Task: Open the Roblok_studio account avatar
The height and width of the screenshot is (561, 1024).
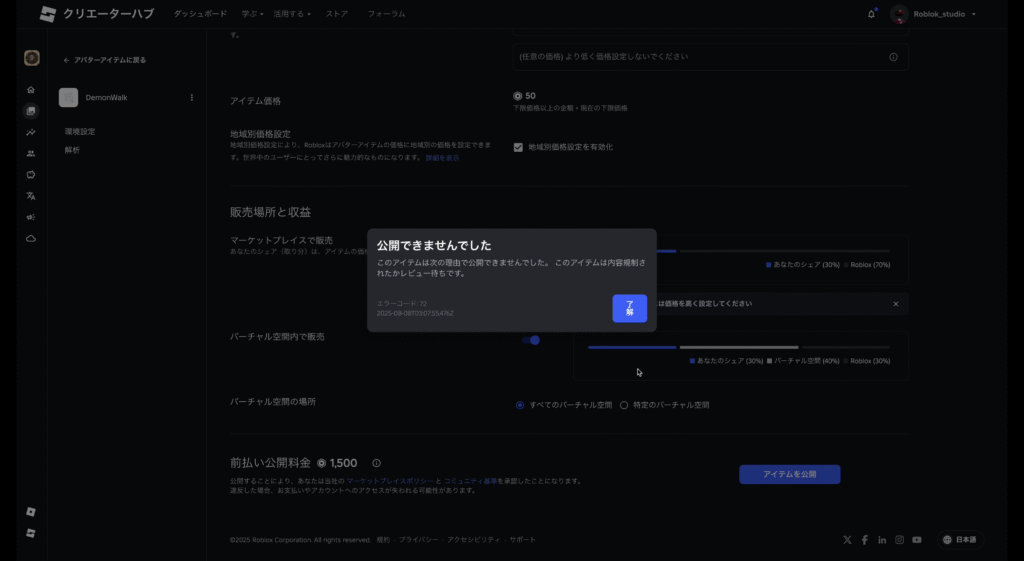Action: [x=899, y=14]
